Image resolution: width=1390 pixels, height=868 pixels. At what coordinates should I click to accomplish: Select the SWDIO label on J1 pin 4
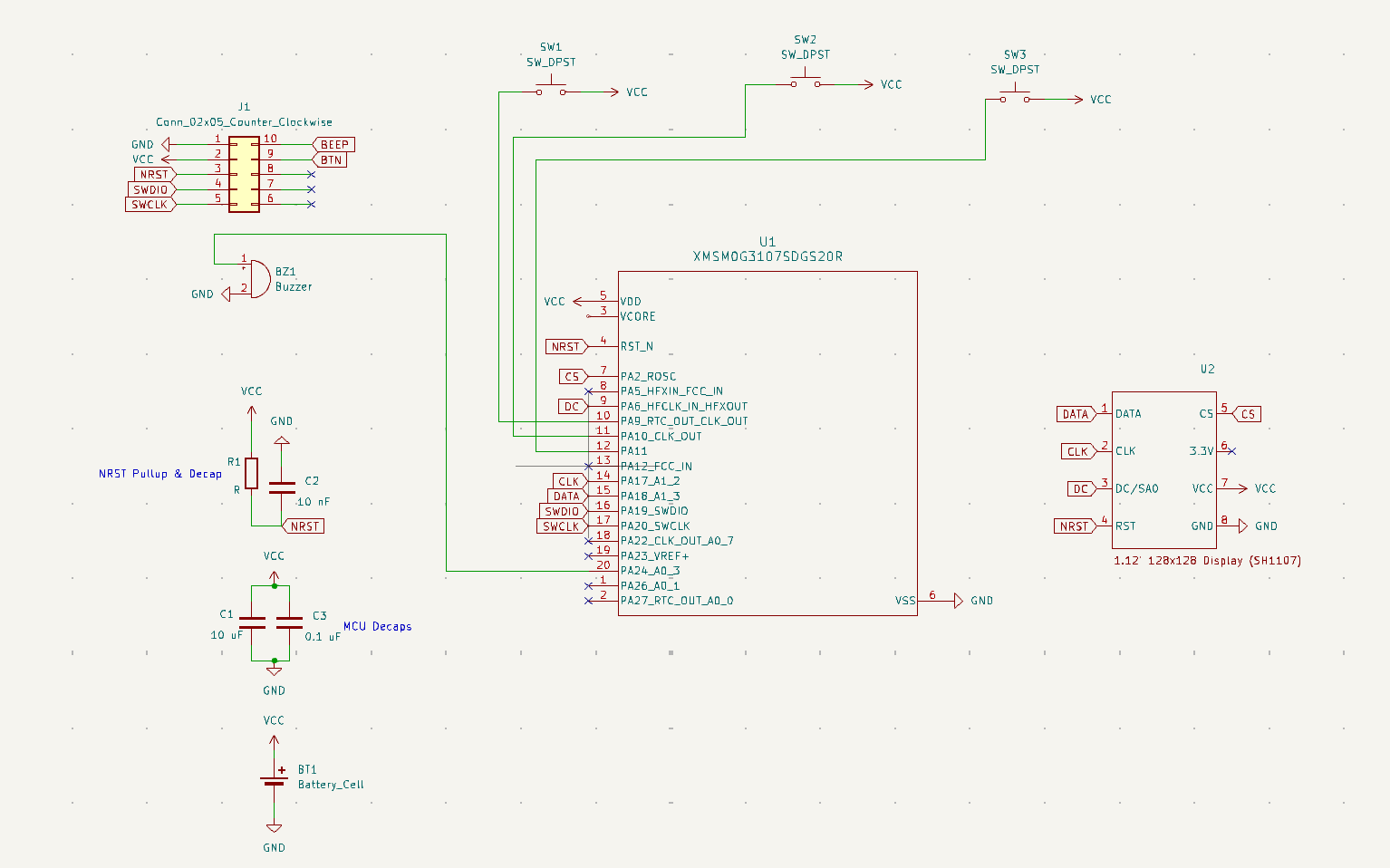pos(151,189)
